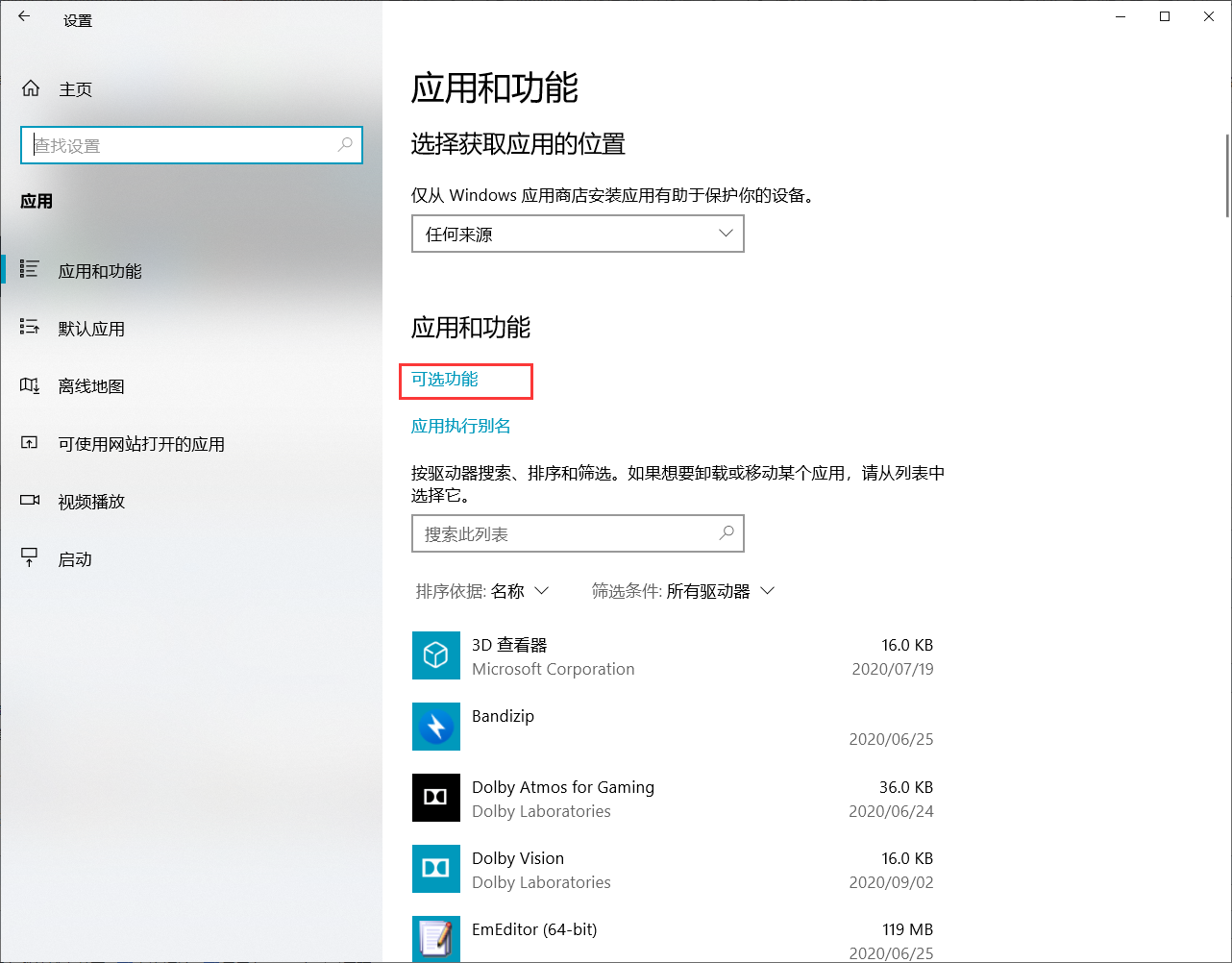This screenshot has width=1232, height=963.
Task: Click the Dolby Atmos for Gaming icon
Action: click(x=436, y=798)
